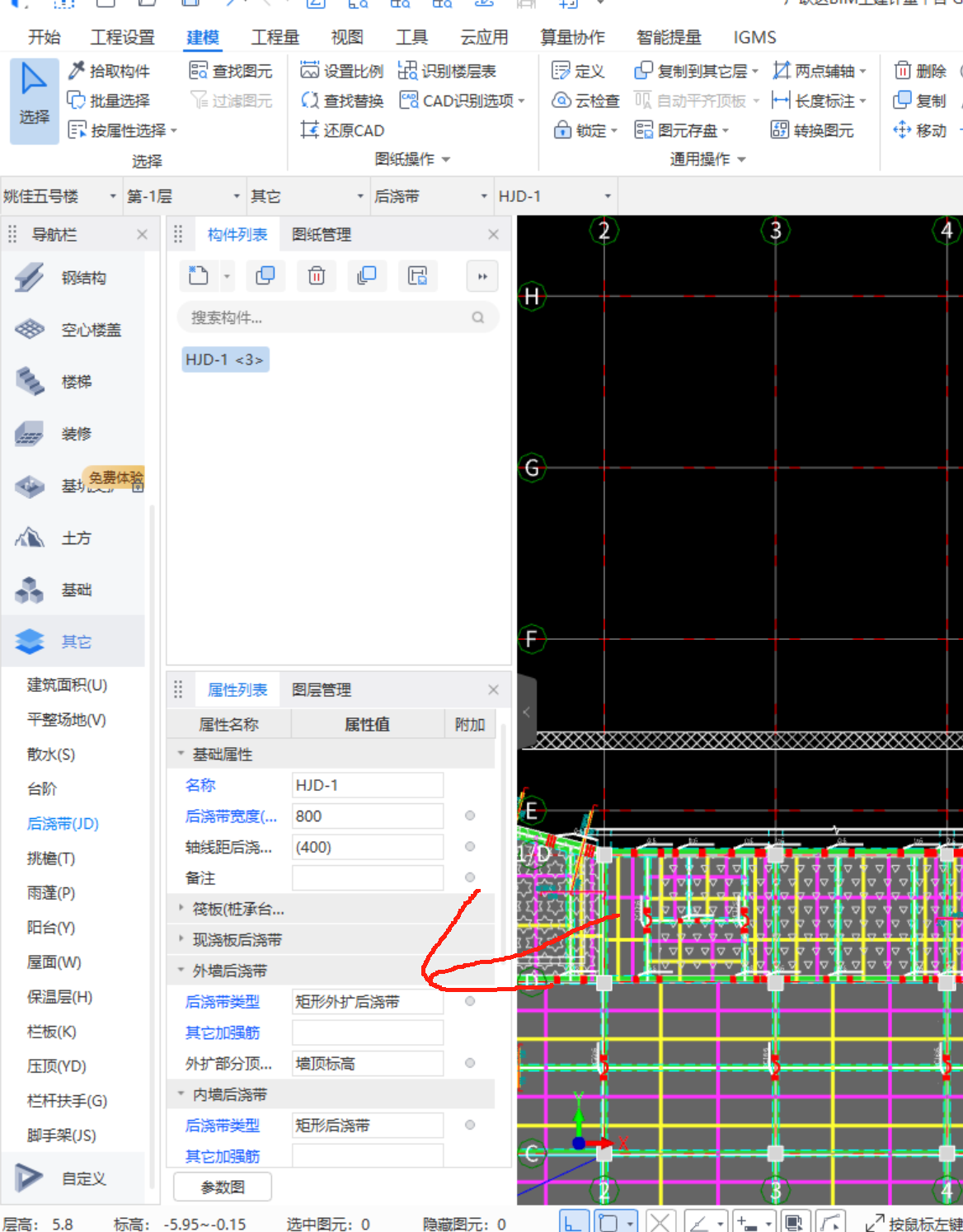Click trash delete icon in component list

click(x=317, y=275)
